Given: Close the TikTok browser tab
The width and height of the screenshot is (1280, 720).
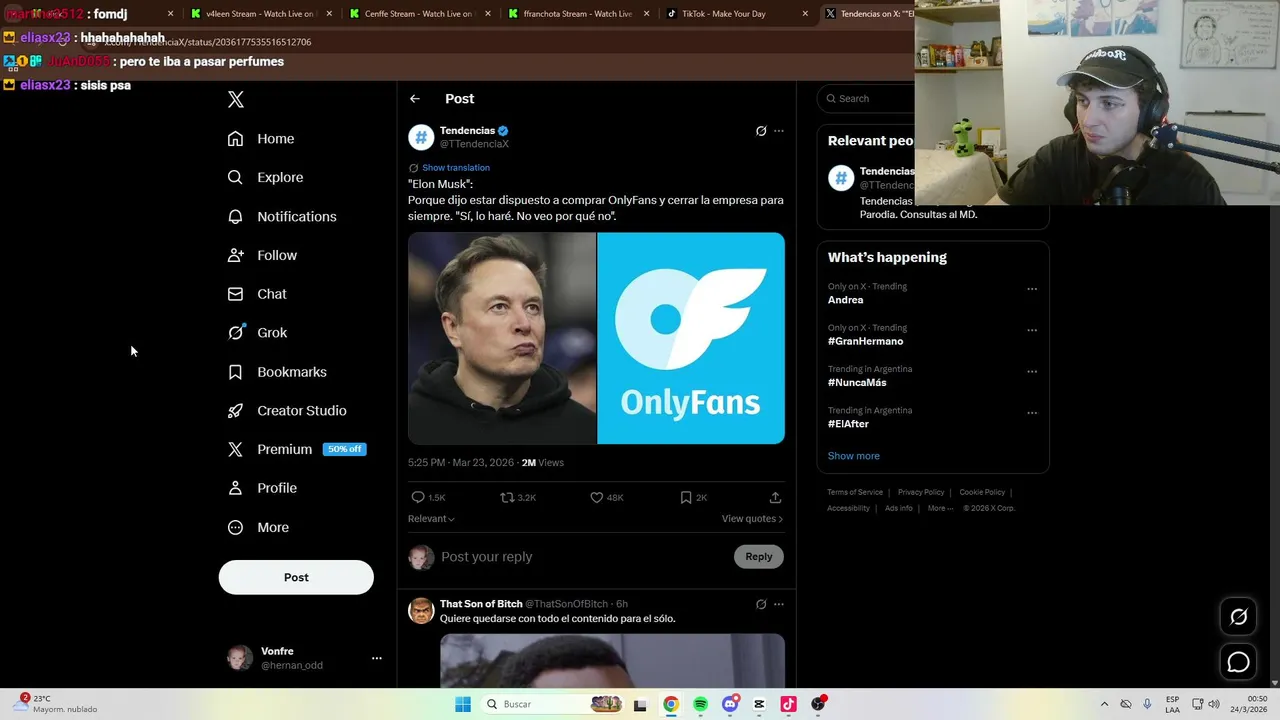Looking at the screenshot, I should coord(806,14).
